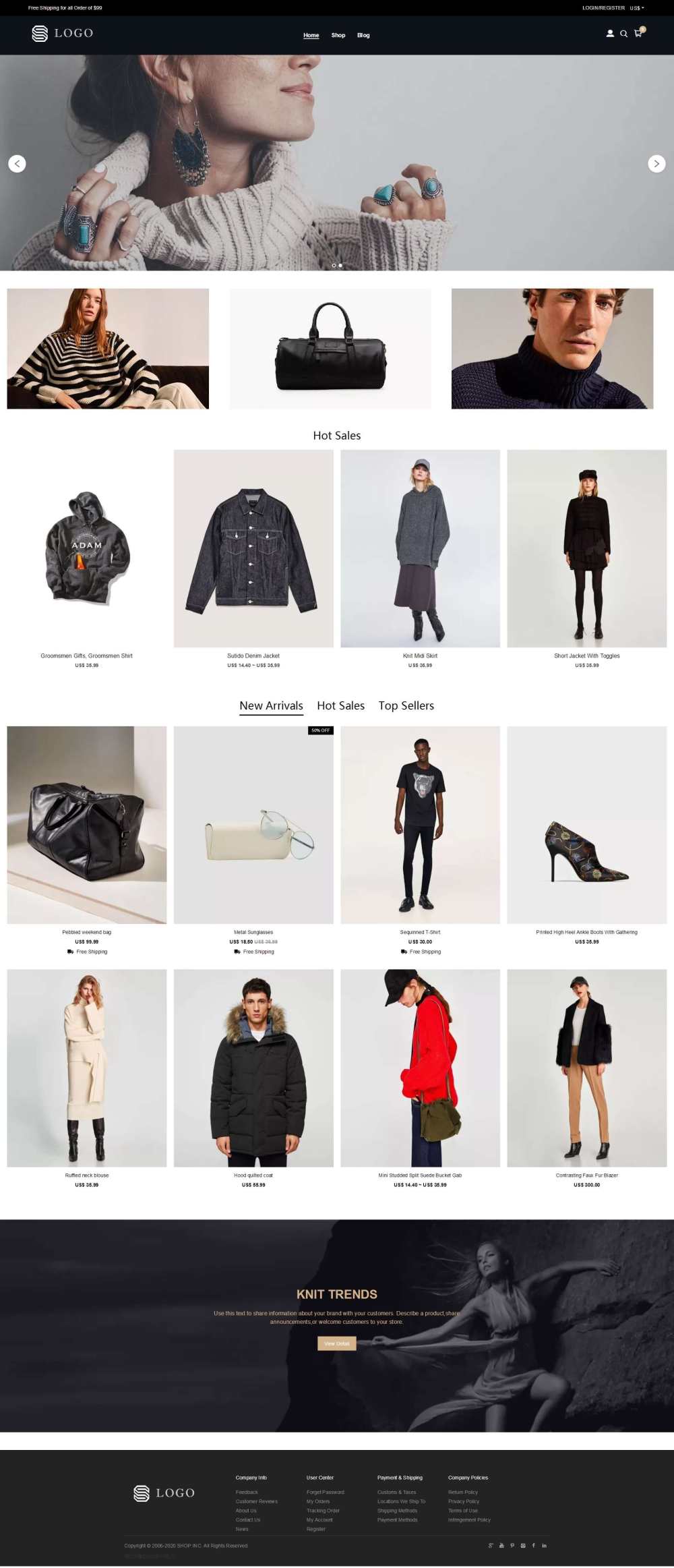The height and width of the screenshot is (1568, 674).
Task: Switch to the Top Sellers tab
Action: [406, 705]
